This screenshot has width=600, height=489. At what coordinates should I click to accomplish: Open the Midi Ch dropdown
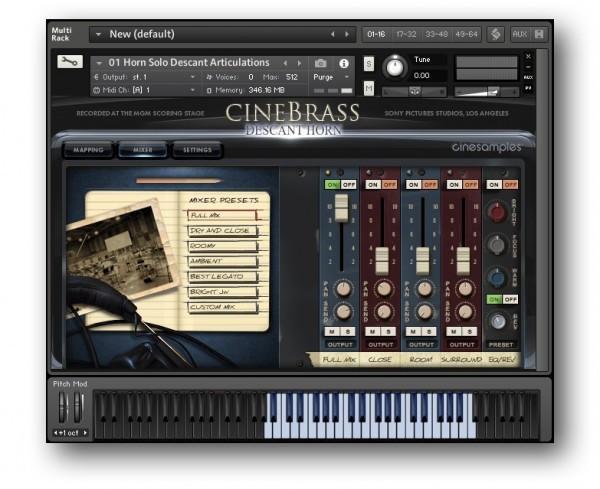tap(192, 90)
